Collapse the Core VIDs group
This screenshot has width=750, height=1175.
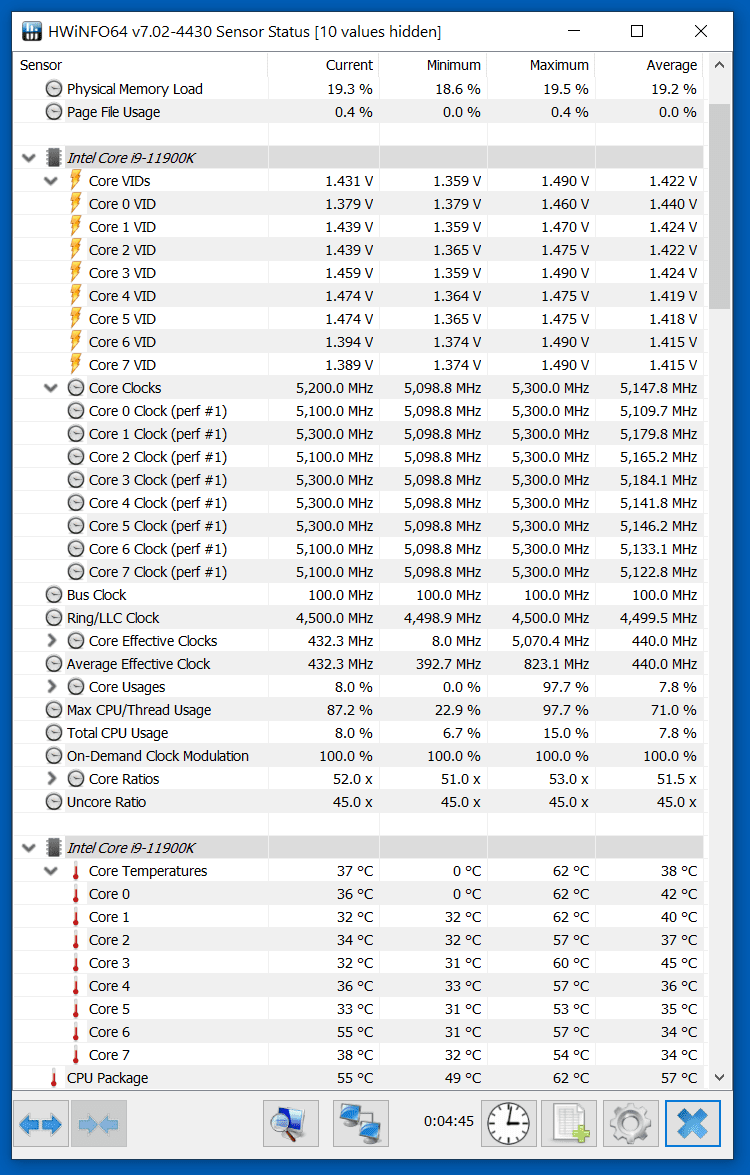[x=51, y=181]
